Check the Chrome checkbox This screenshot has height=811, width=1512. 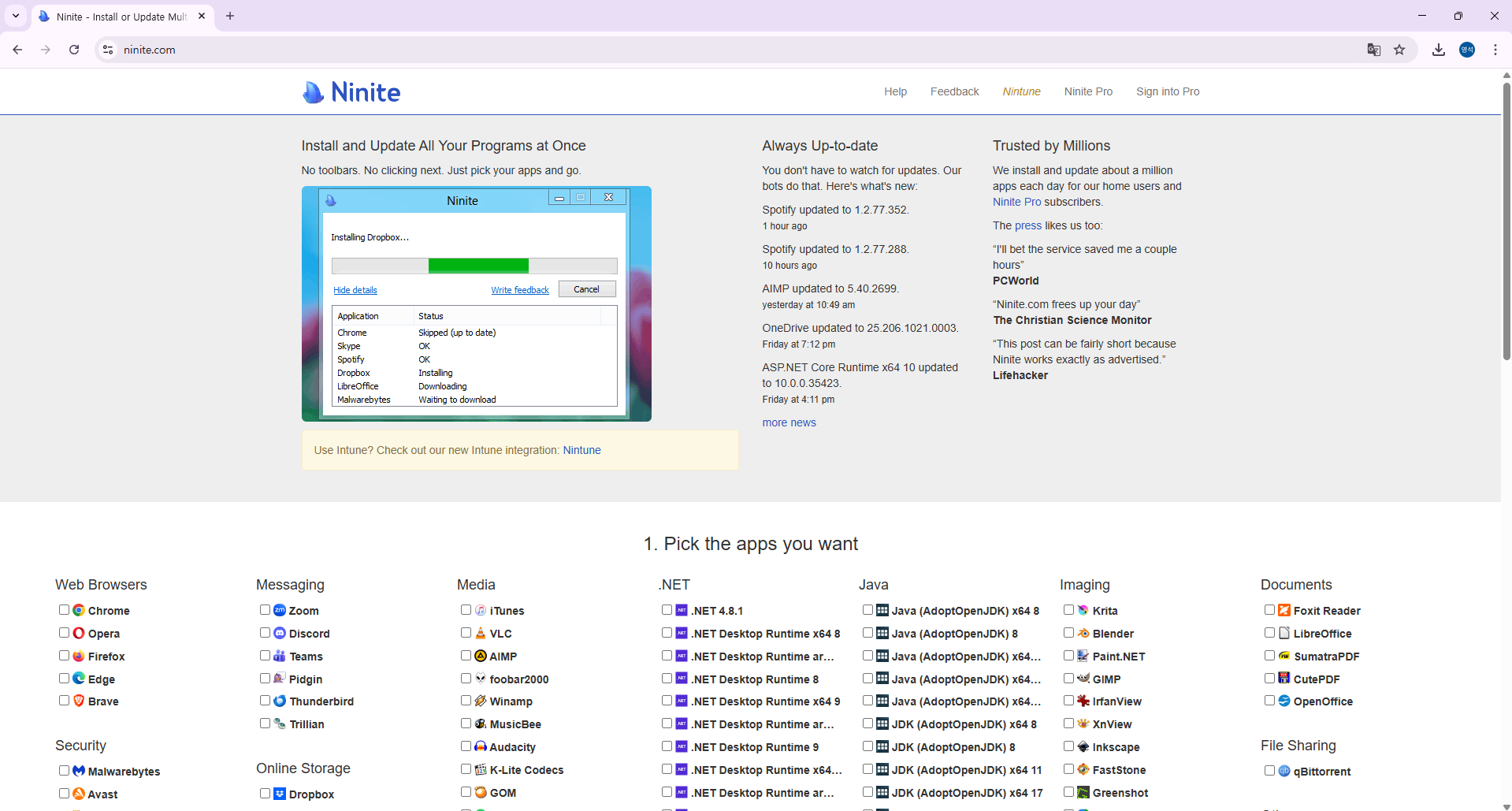coord(65,610)
